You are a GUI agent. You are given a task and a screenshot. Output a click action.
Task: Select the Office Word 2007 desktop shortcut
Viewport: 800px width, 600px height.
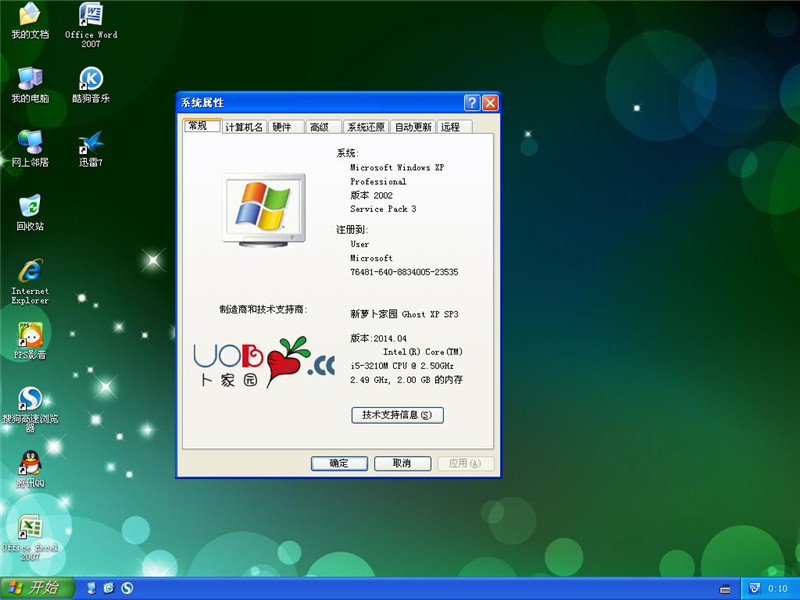91,25
